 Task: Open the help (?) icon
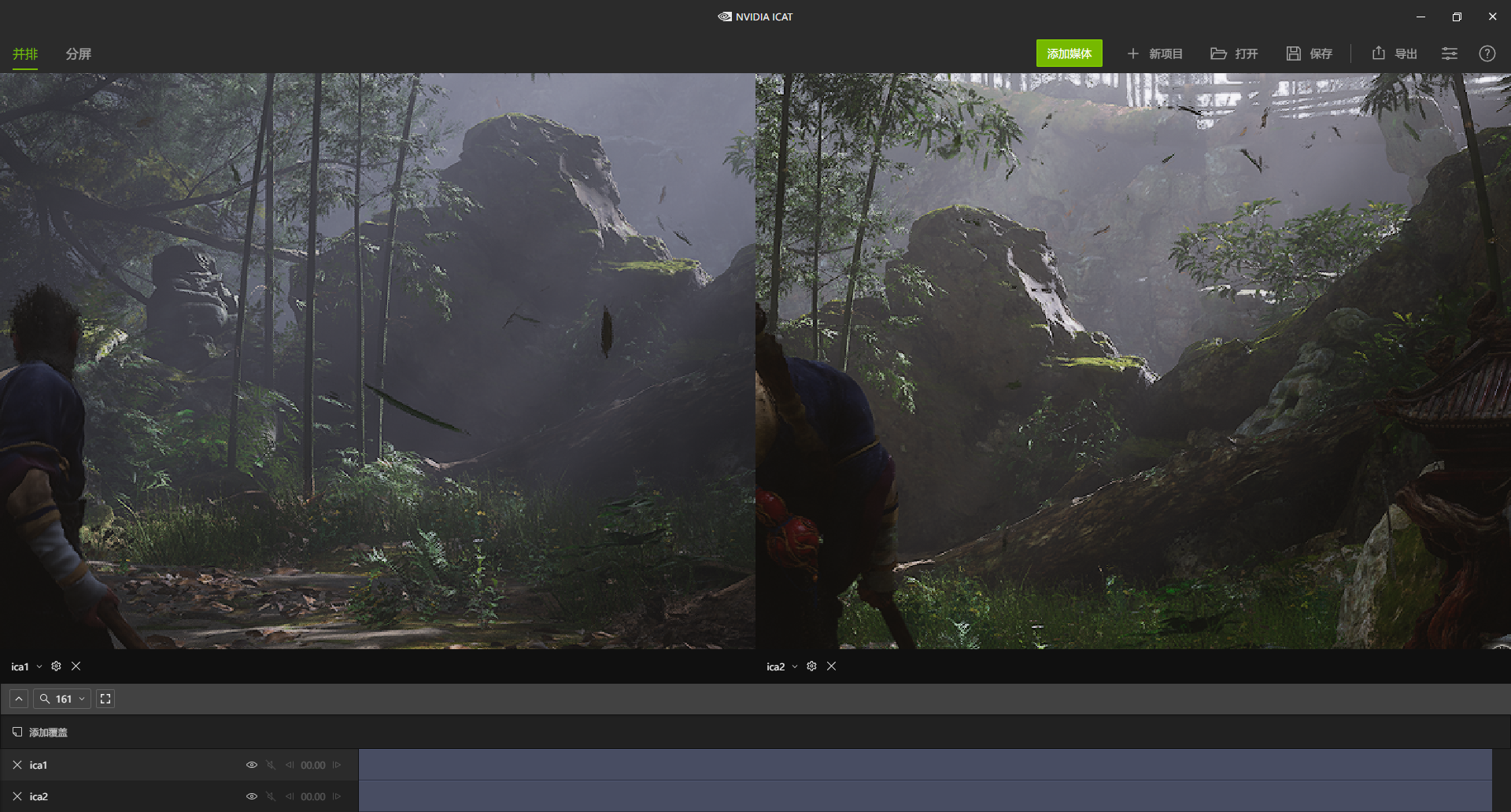[x=1487, y=54]
